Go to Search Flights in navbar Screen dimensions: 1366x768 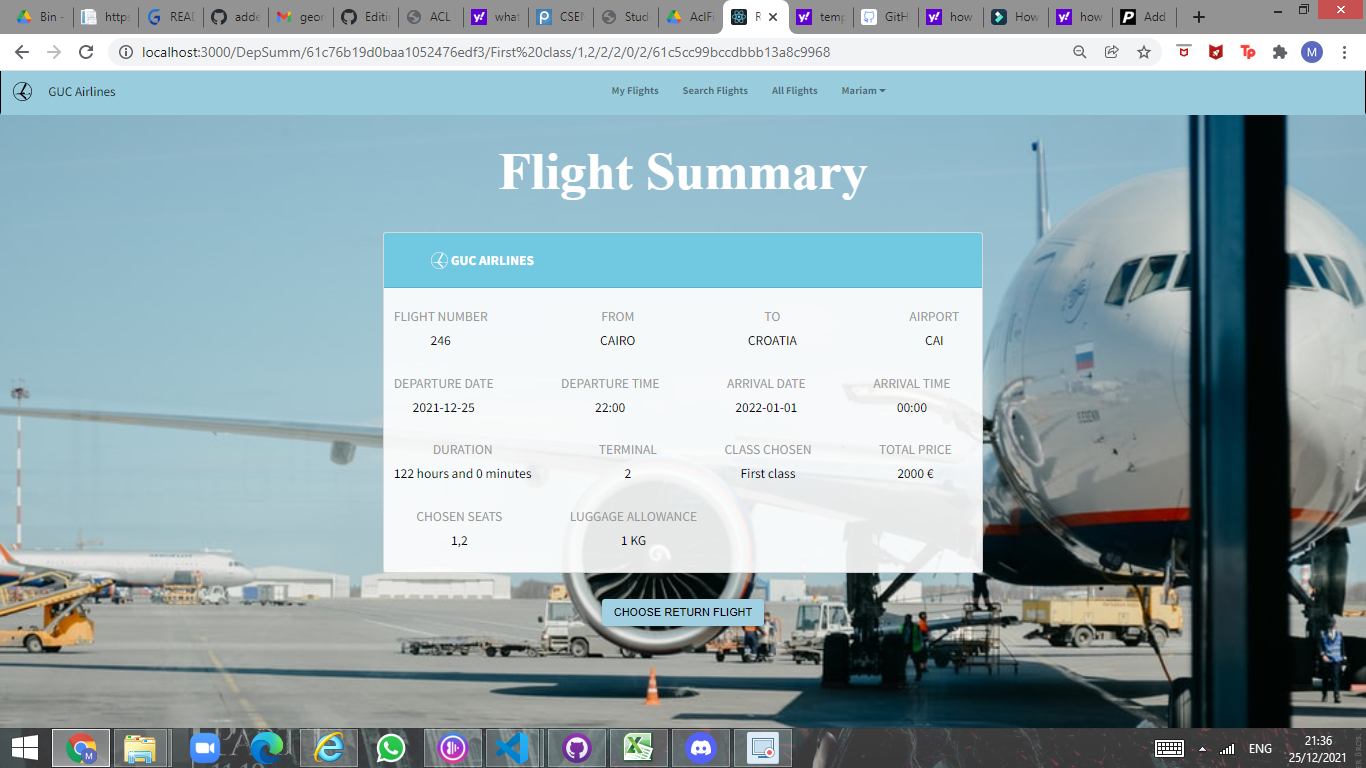coord(715,91)
